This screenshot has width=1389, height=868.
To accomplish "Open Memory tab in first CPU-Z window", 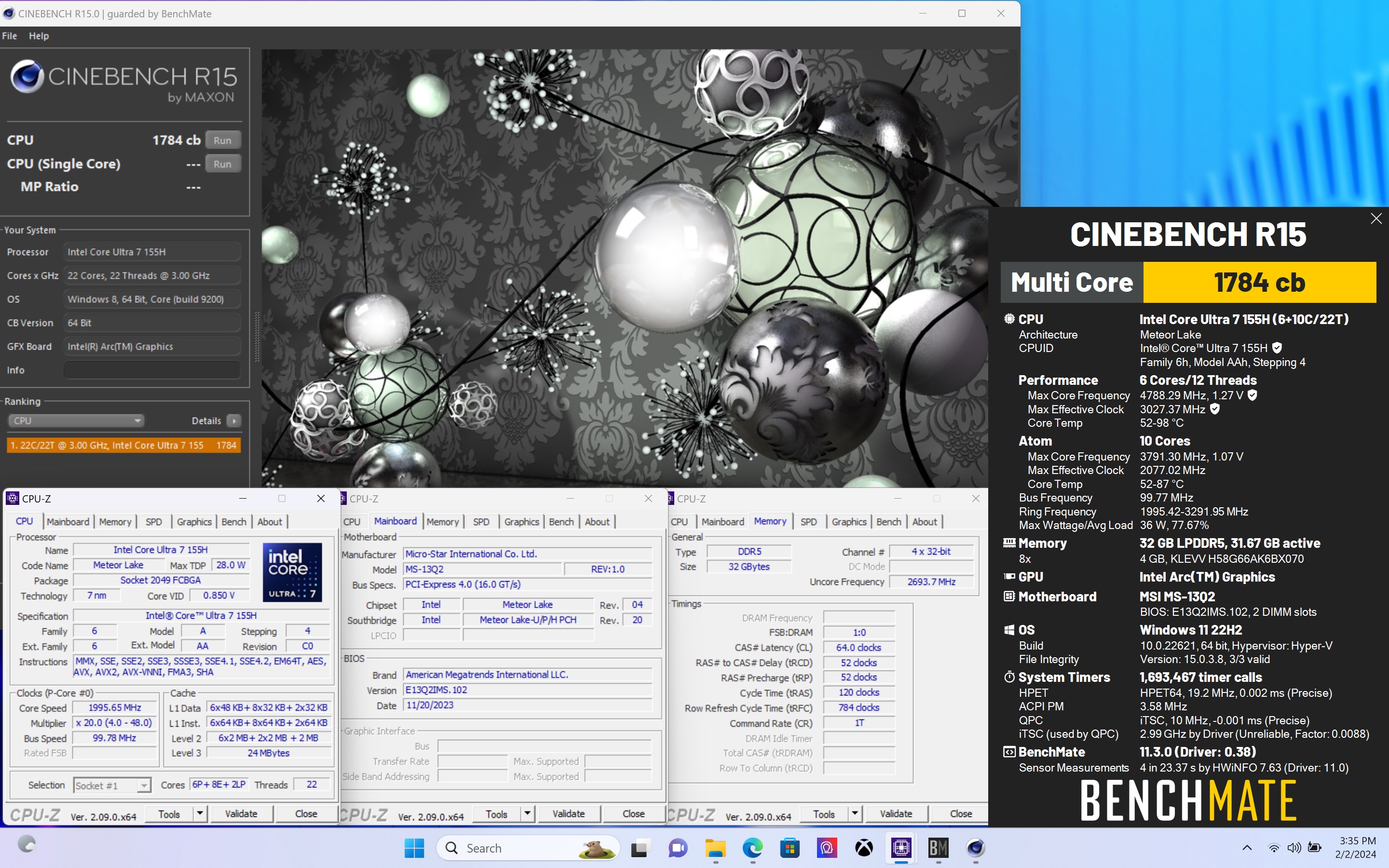I will coord(115,522).
